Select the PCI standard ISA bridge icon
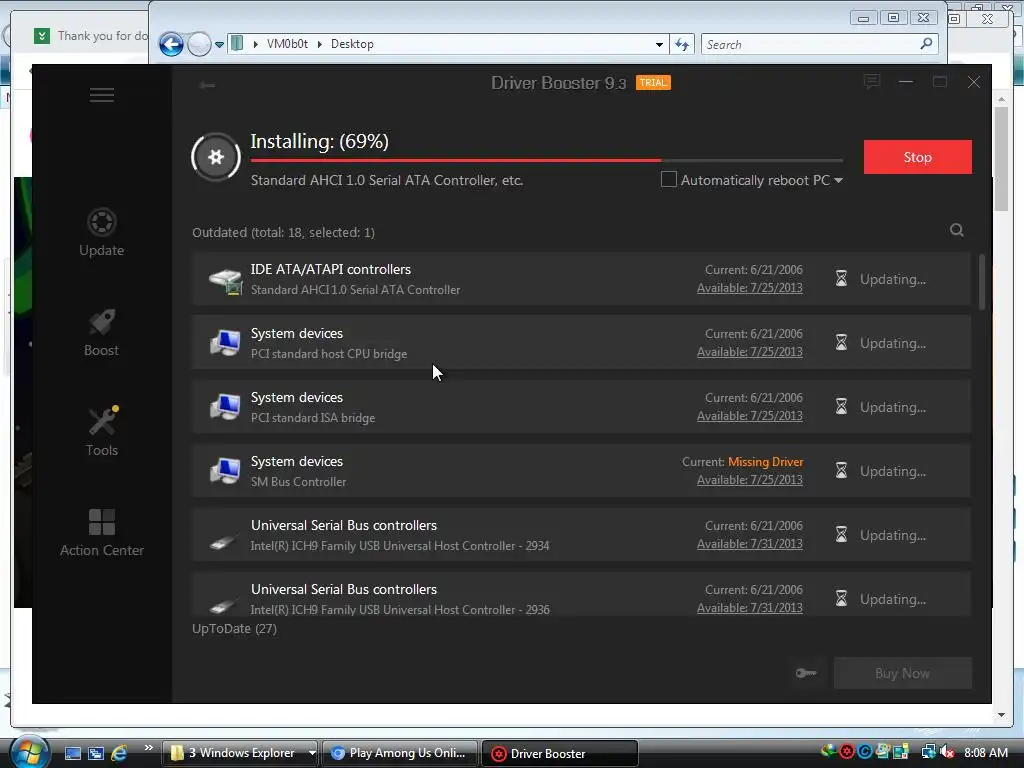 pos(225,407)
